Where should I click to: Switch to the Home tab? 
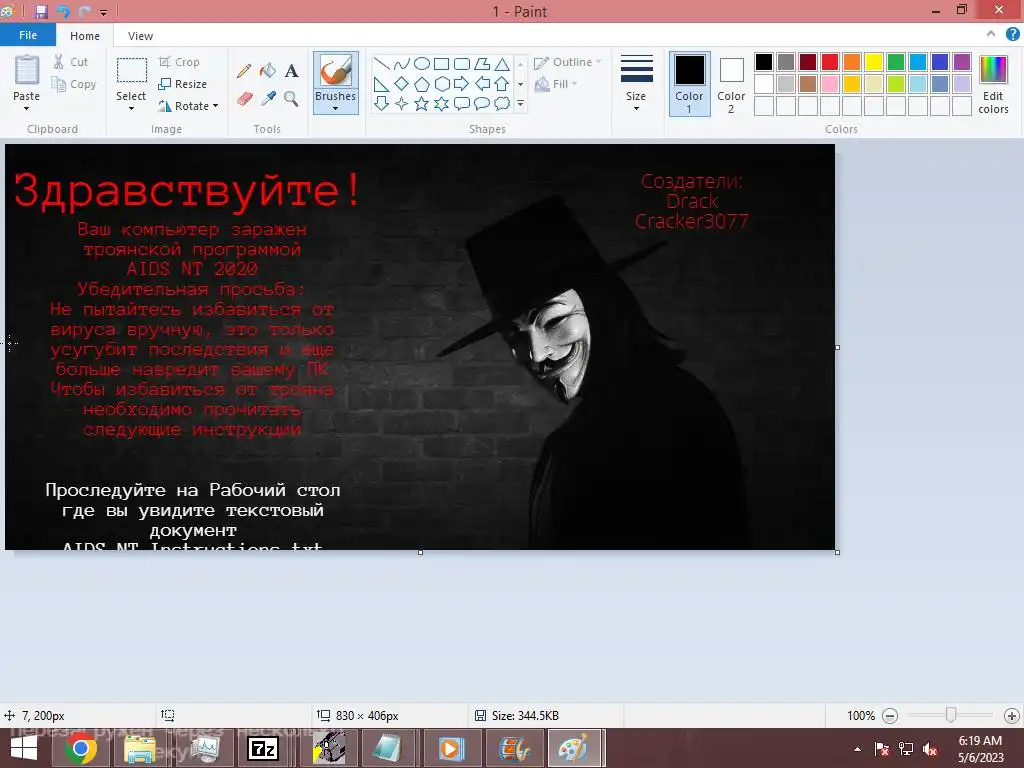[85, 36]
